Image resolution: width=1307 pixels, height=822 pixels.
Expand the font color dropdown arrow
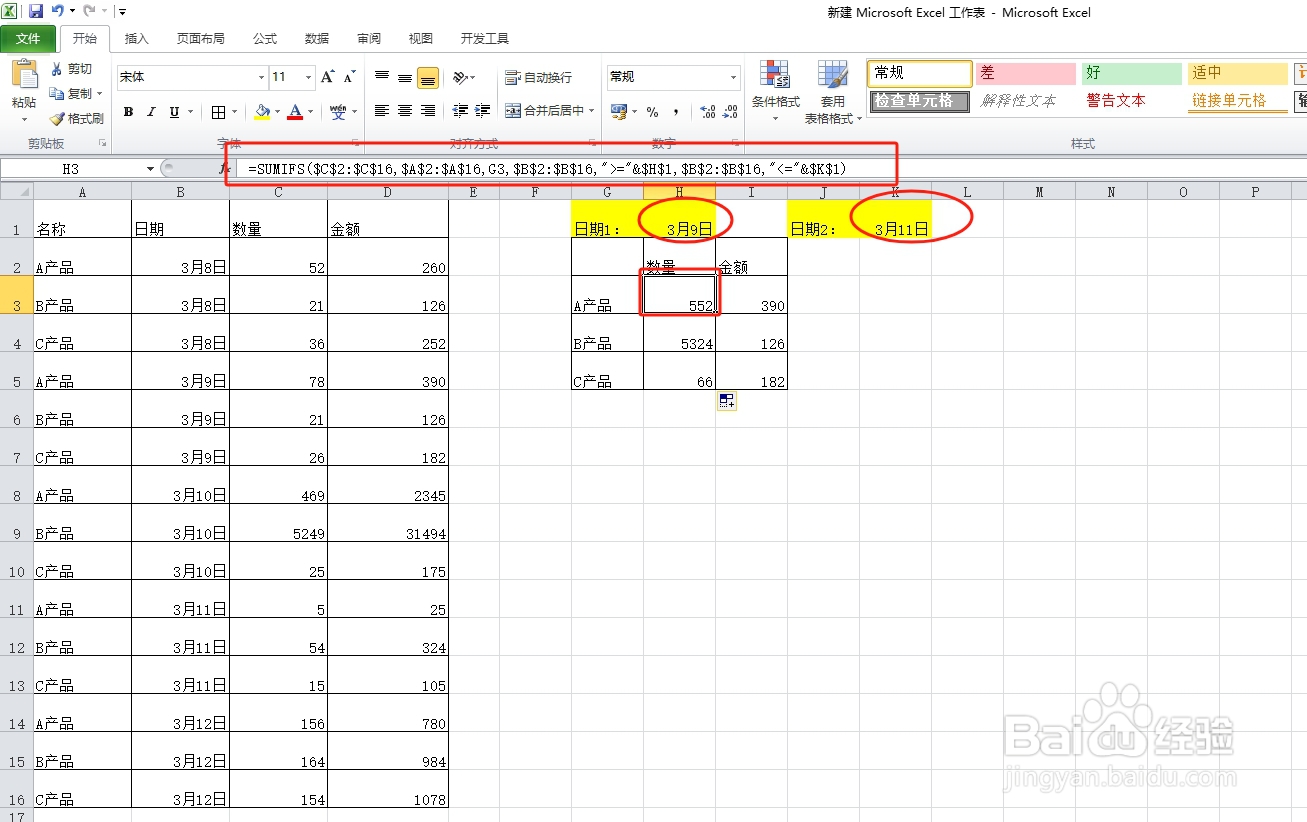click(x=310, y=112)
